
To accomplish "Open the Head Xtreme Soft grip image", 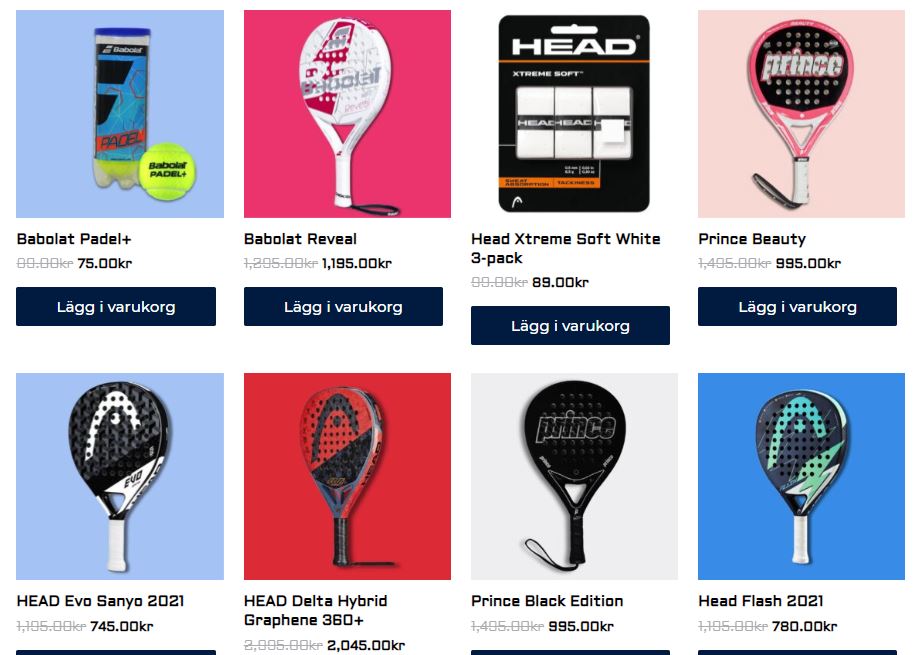I will 574,114.
